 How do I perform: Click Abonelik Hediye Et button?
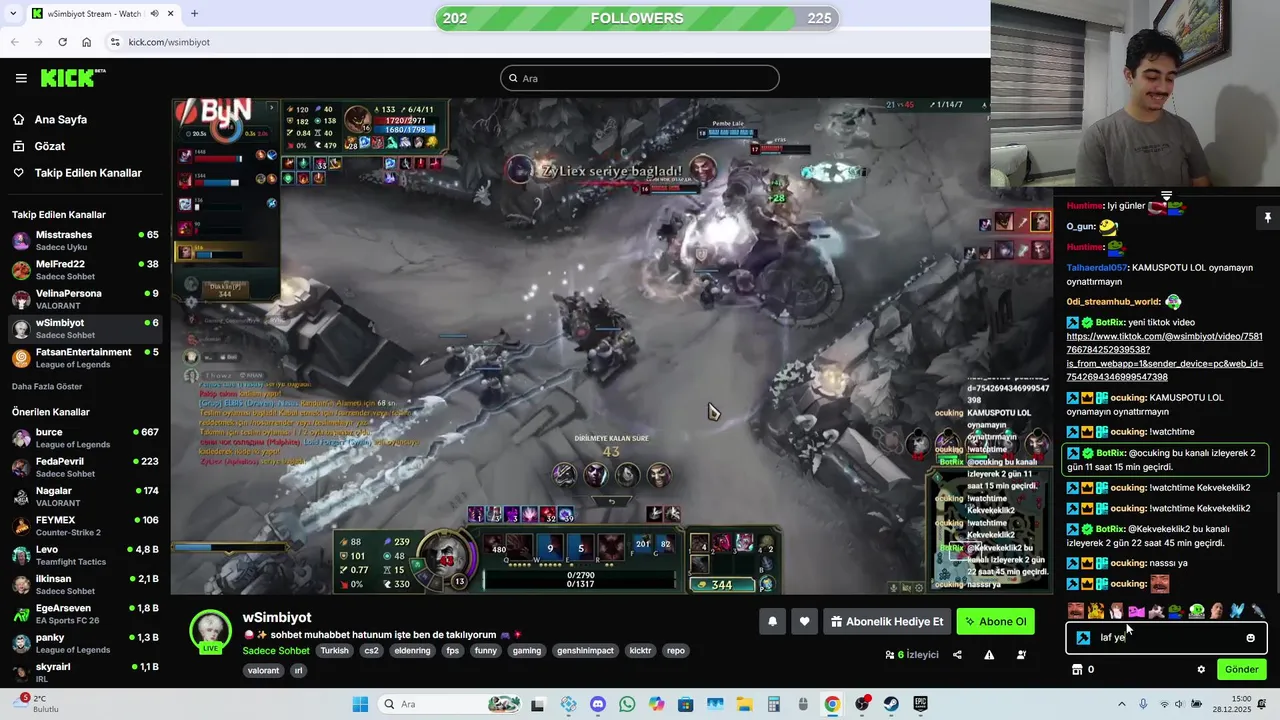(x=886, y=621)
